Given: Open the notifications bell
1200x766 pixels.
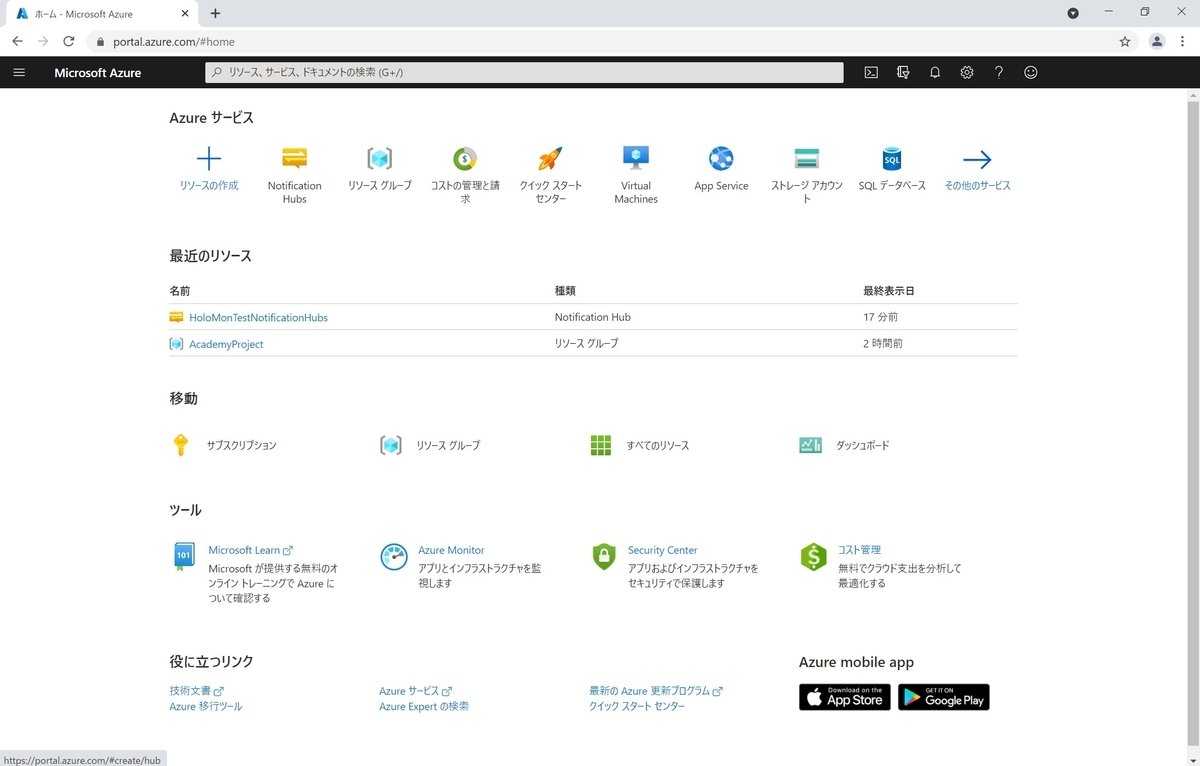Looking at the screenshot, I should pyautogui.click(x=935, y=72).
